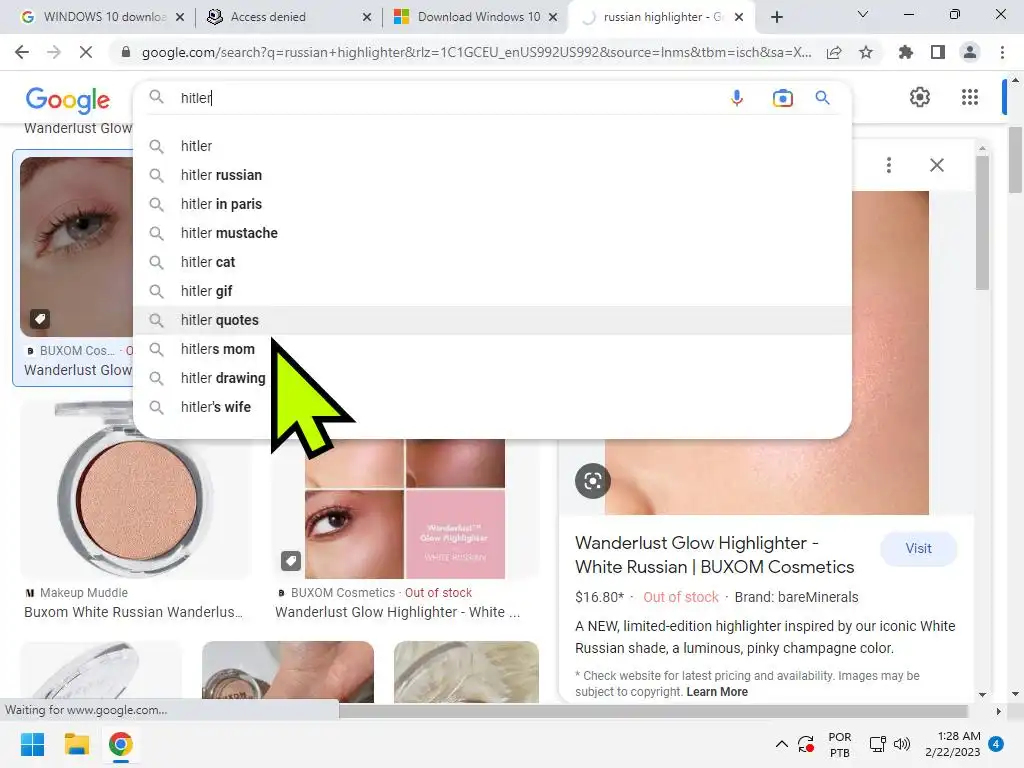Bookmark this page with star icon
This screenshot has width=1024, height=768.
click(866, 52)
